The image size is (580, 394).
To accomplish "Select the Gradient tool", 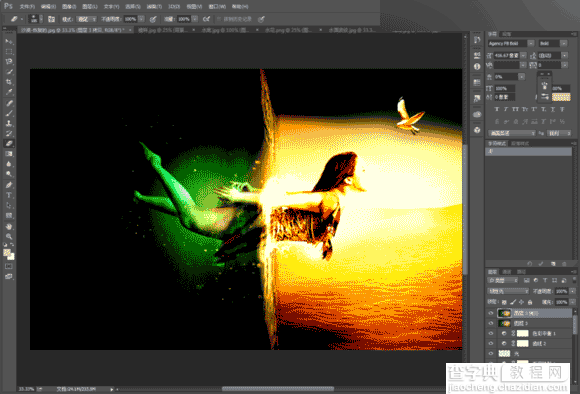I will pyautogui.click(x=9, y=154).
